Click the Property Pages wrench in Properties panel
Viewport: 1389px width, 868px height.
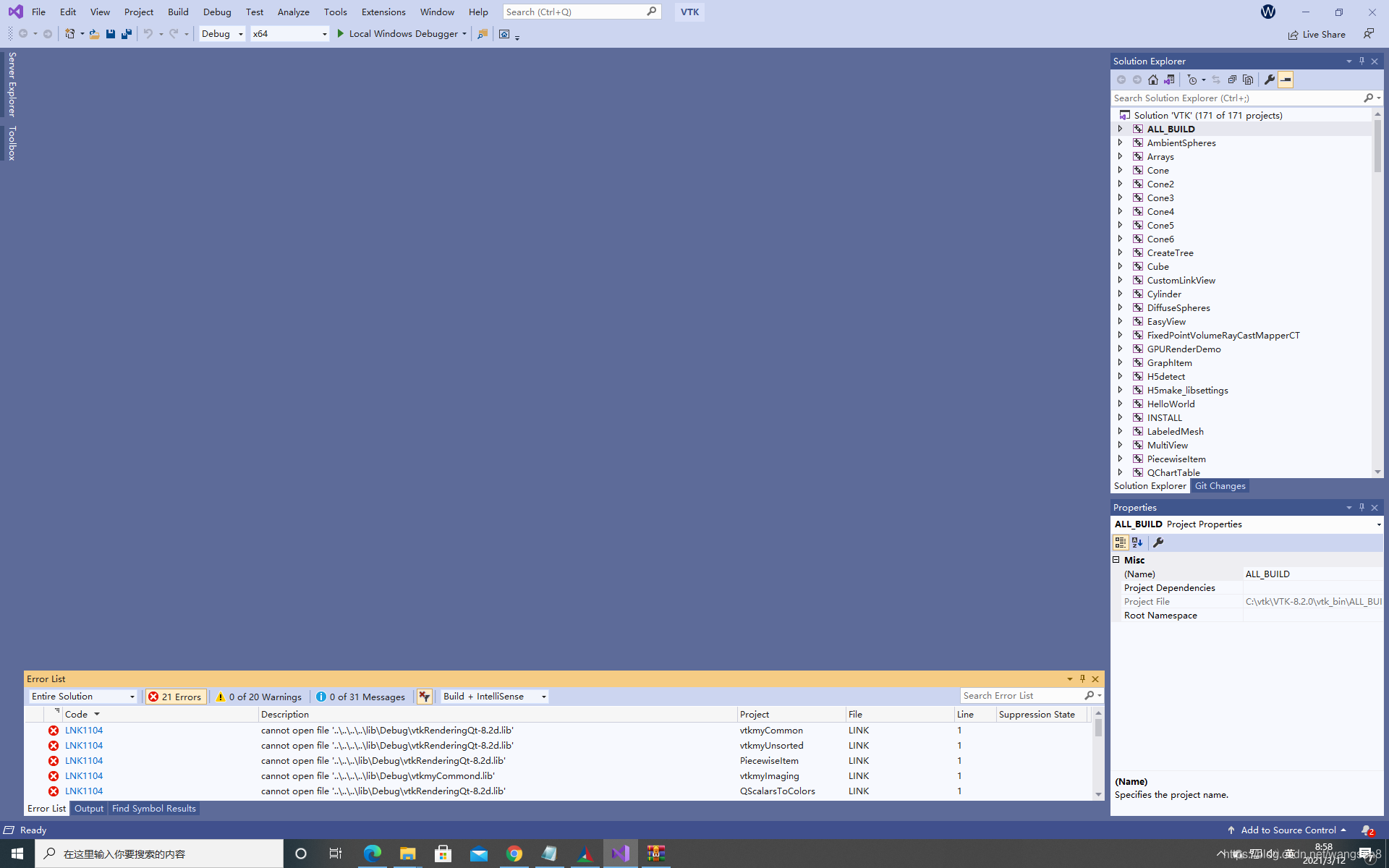[1158, 542]
